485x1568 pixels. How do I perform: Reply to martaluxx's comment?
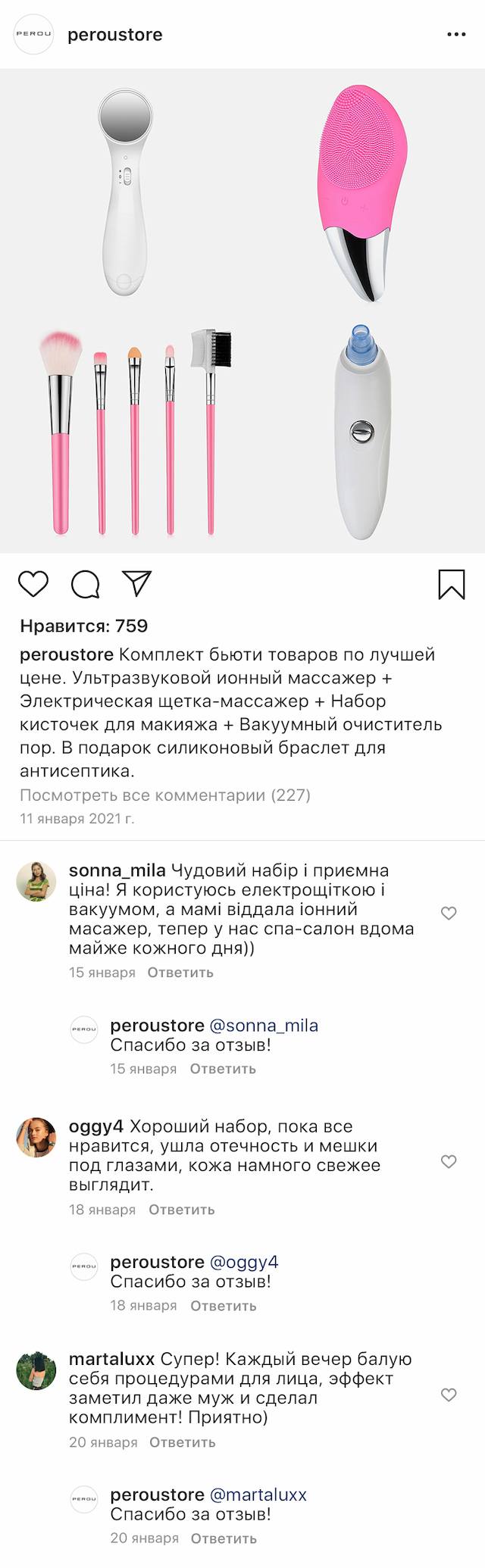tap(183, 1442)
